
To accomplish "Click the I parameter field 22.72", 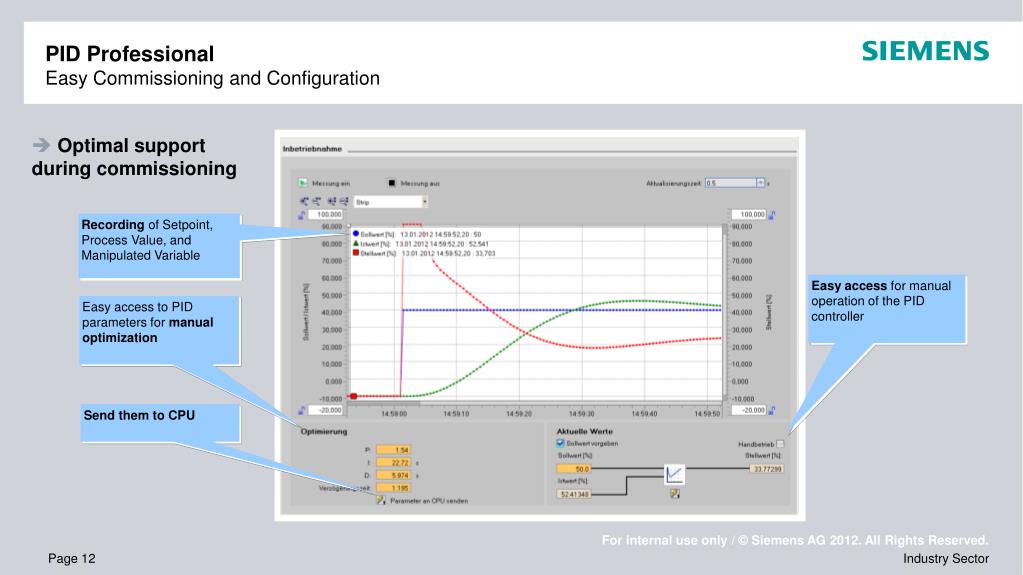I will coord(393,463).
